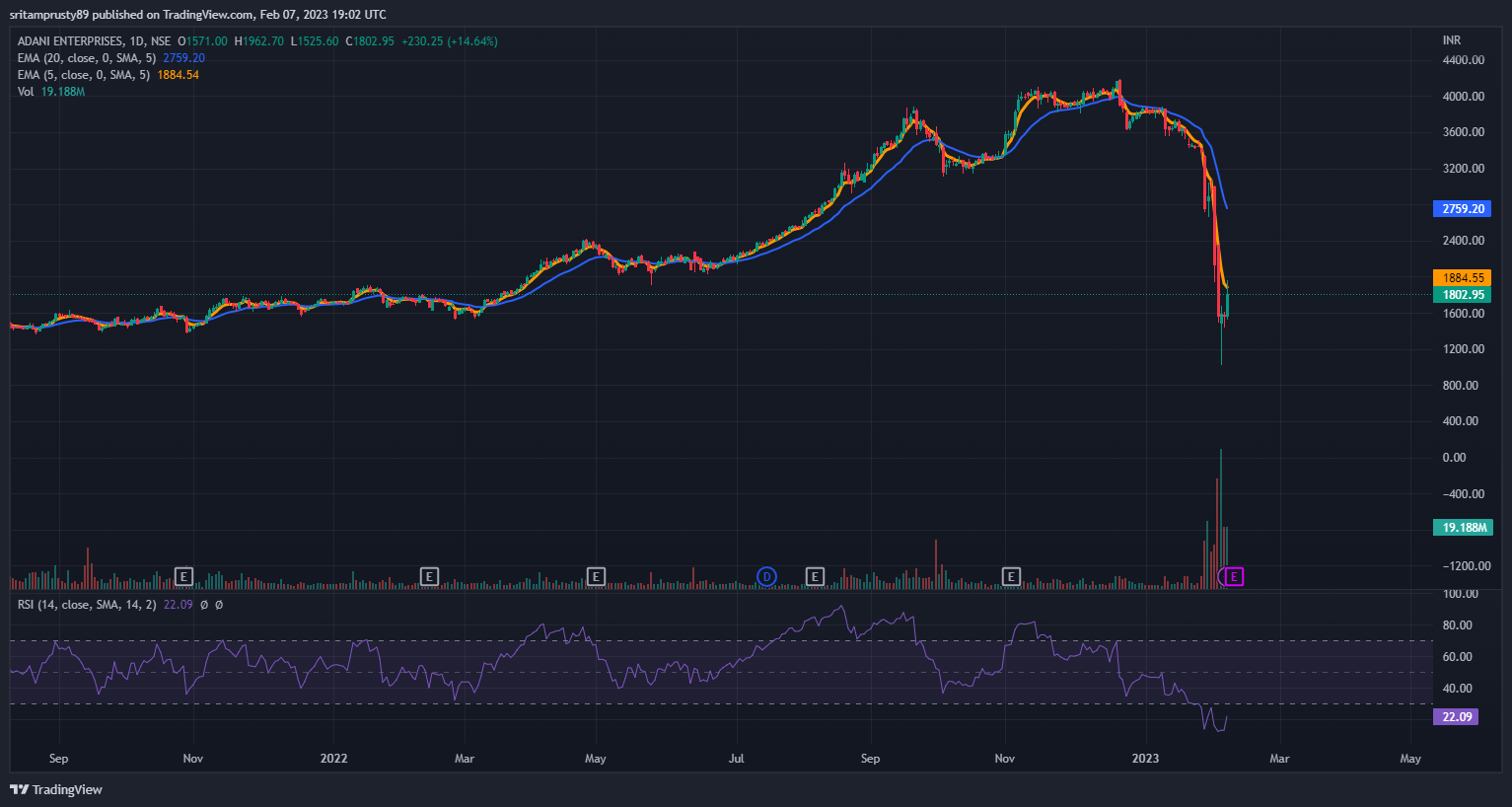Select the RSI (14, close, SMA, 14, 2) legend

pos(87,605)
